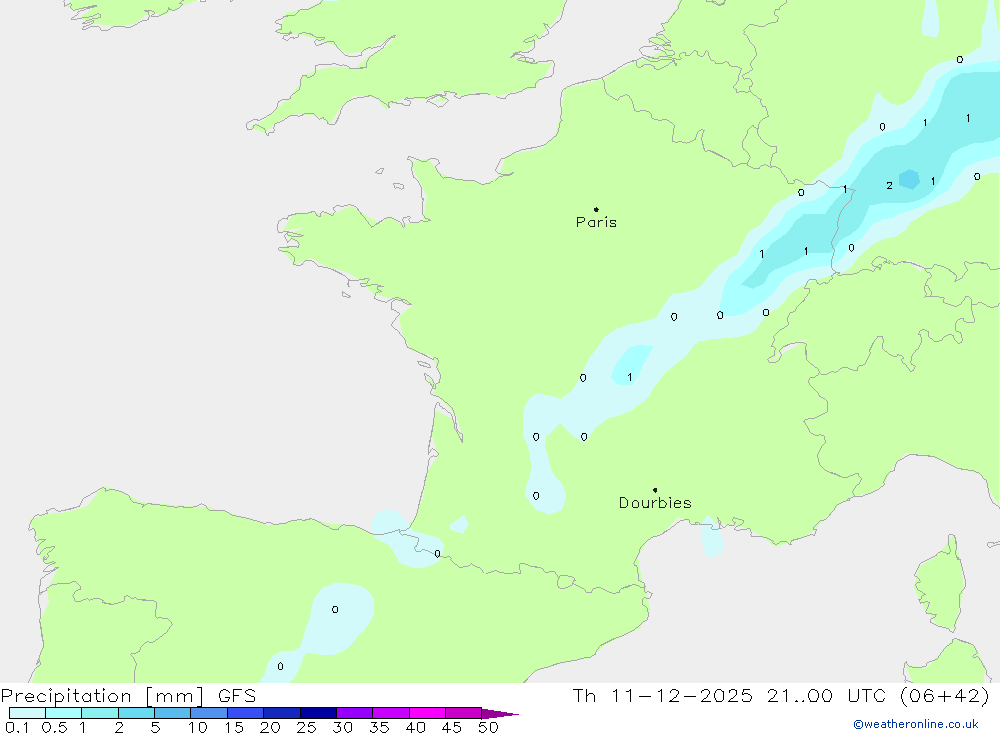1000x733 pixels.
Task: Click the GFS model label
Action: pos(237,696)
